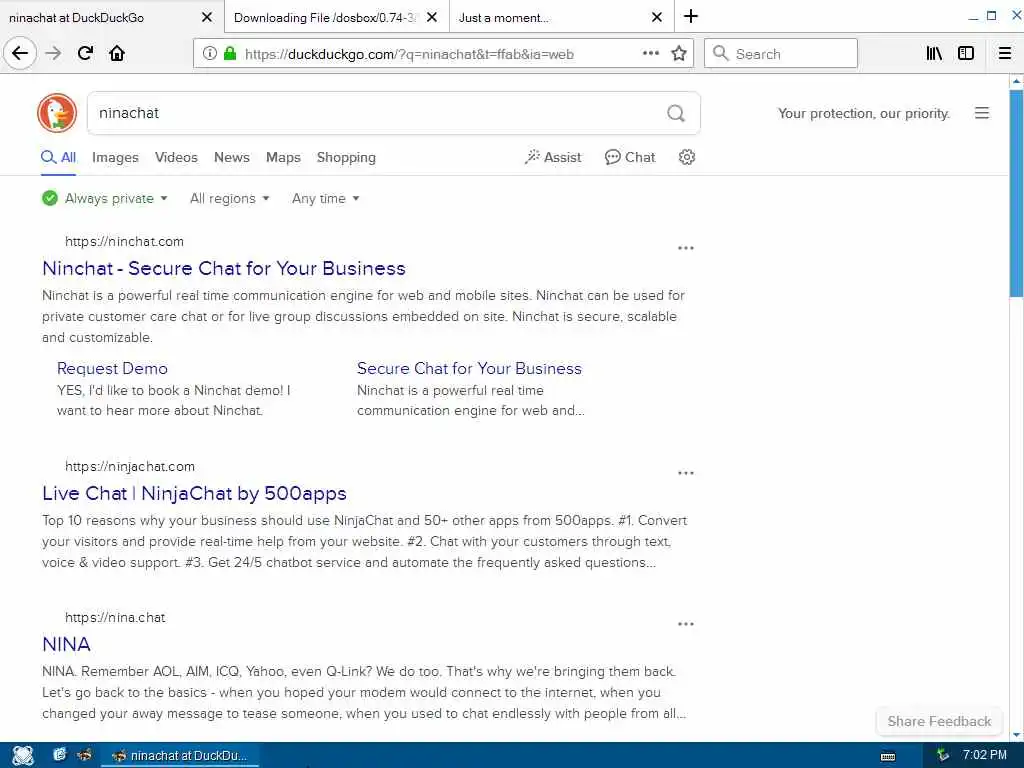Show site information icon in address bar

210,53
